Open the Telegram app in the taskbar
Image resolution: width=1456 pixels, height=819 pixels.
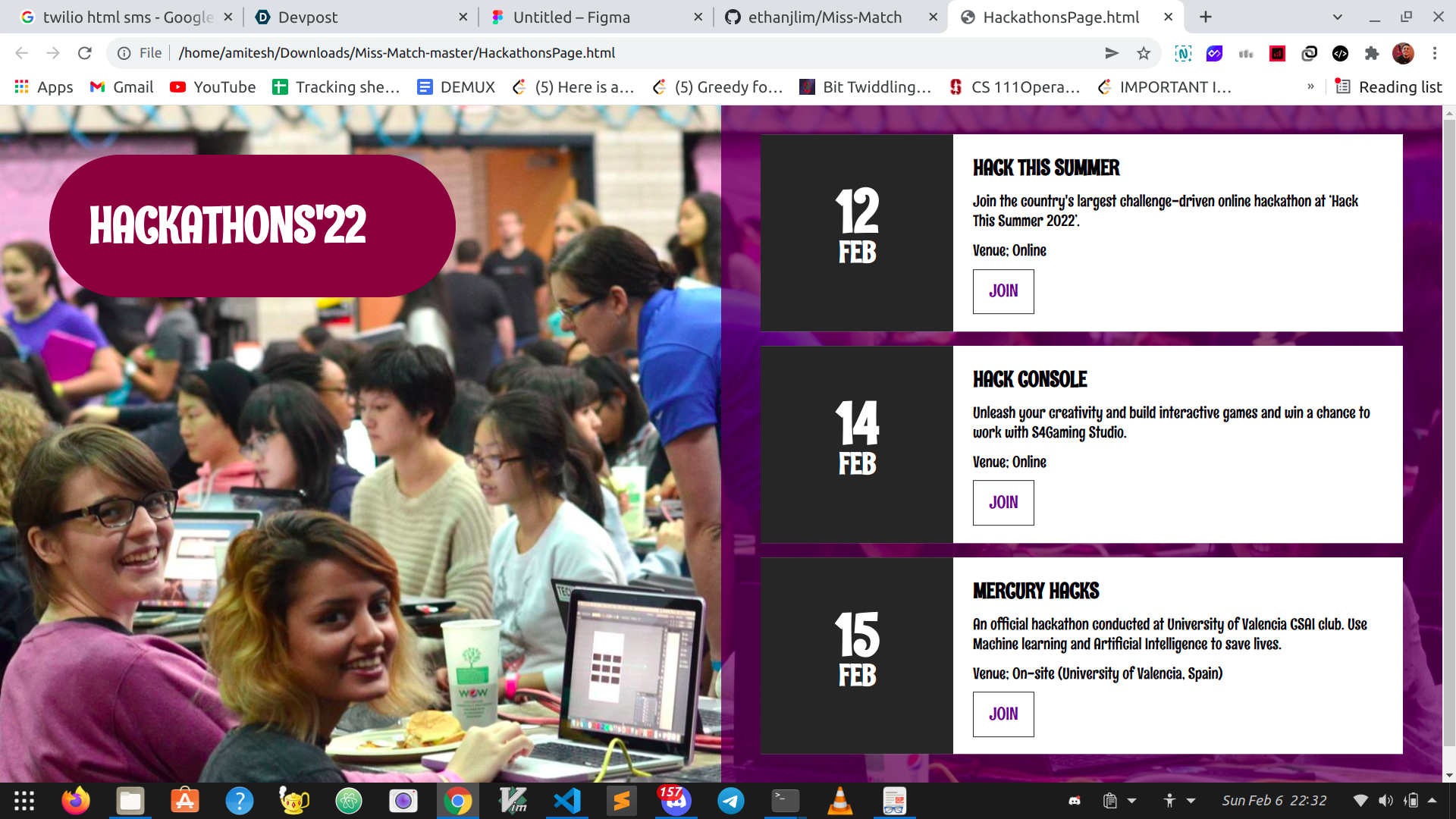pos(731,801)
